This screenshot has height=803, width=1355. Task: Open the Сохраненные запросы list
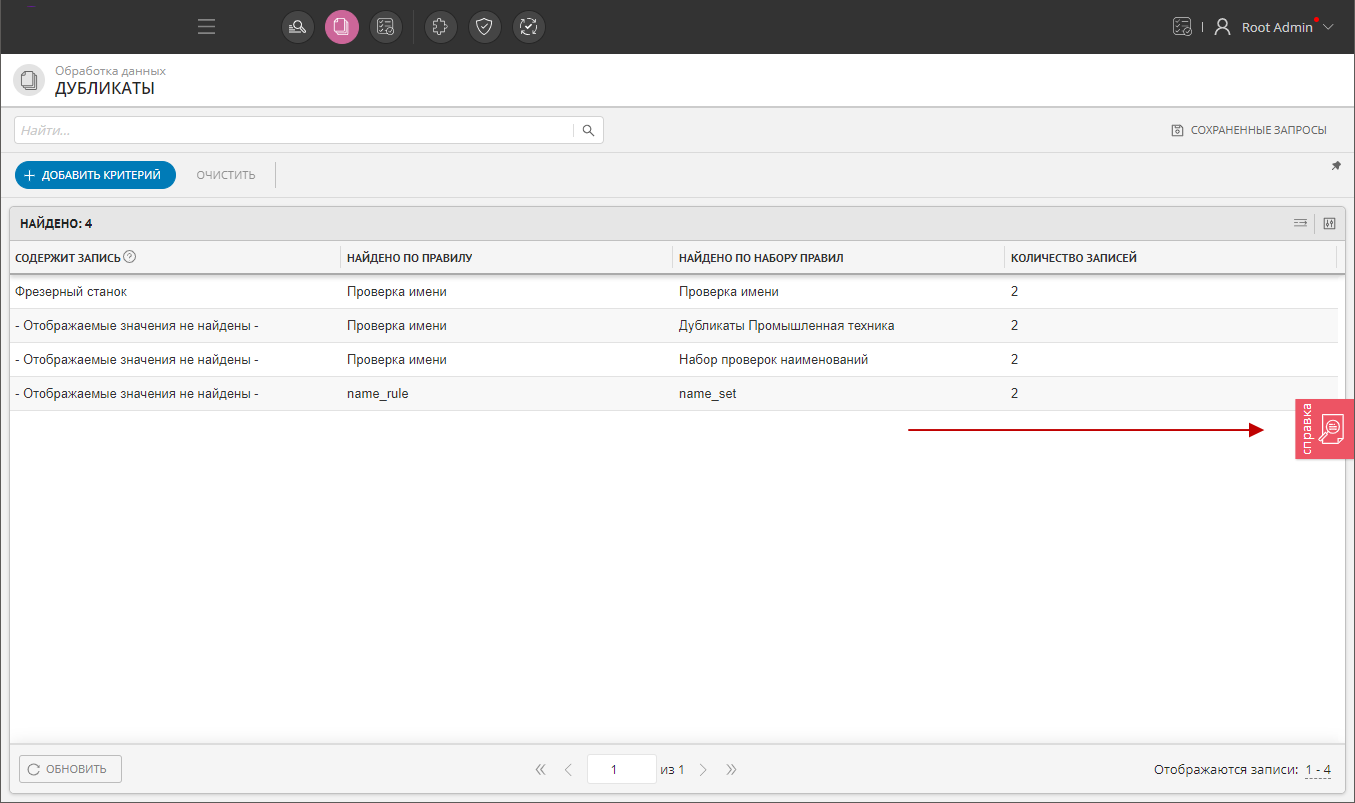(1249, 130)
